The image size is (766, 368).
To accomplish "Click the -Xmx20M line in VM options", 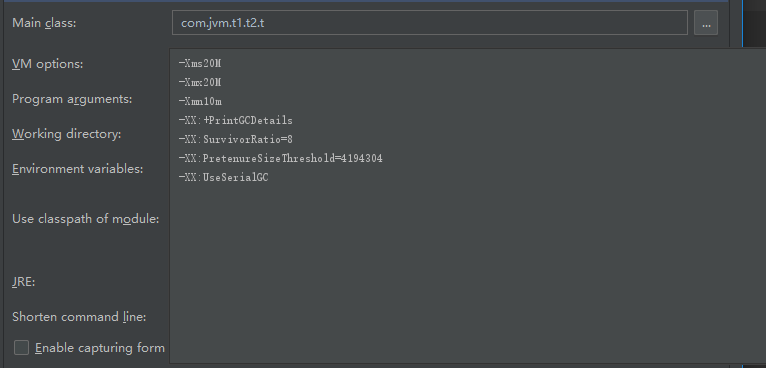I will (x=200, y=82).
